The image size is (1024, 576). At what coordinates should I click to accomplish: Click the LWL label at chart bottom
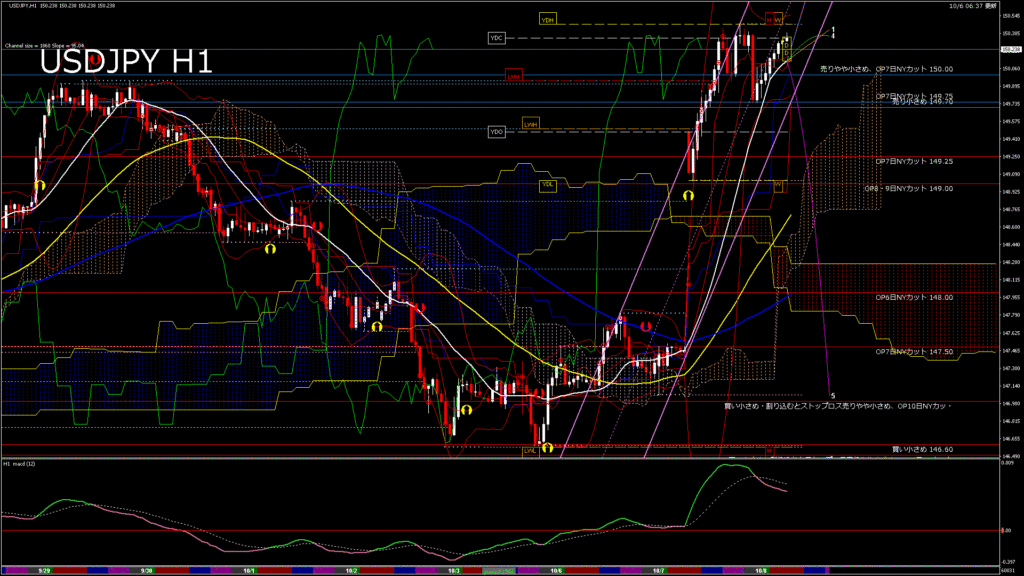[x=530, y=451]
